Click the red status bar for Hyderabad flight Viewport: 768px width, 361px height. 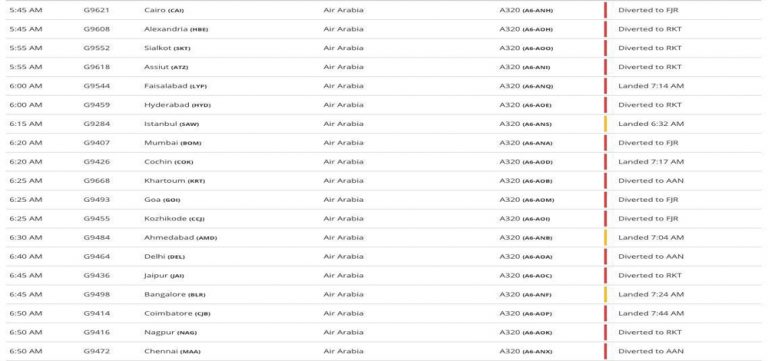point(605,105)
